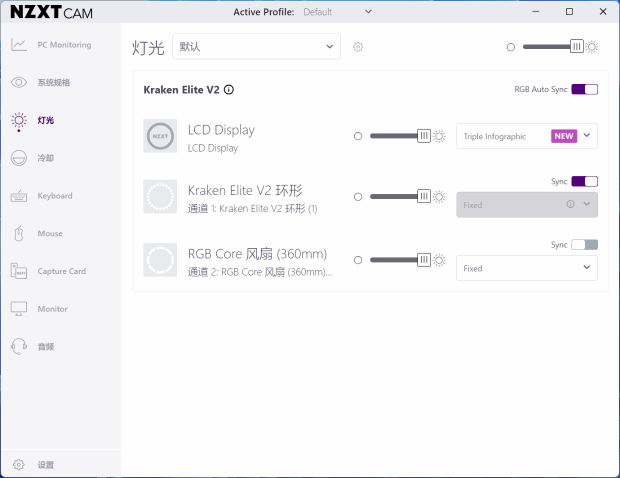Select 灯光 menu item
The image size is (620, 478).
(46, 120)
